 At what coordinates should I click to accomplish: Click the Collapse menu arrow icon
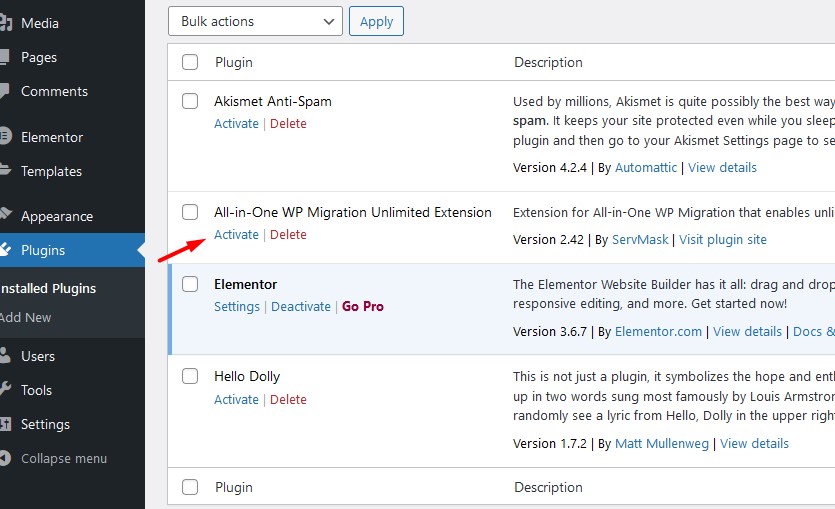(5, 458)
